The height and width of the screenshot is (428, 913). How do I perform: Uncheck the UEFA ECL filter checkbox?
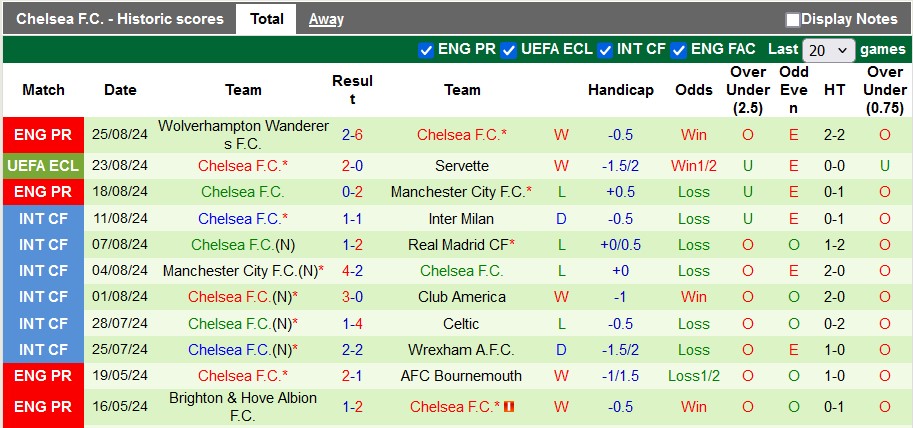[x=509, y=49]
